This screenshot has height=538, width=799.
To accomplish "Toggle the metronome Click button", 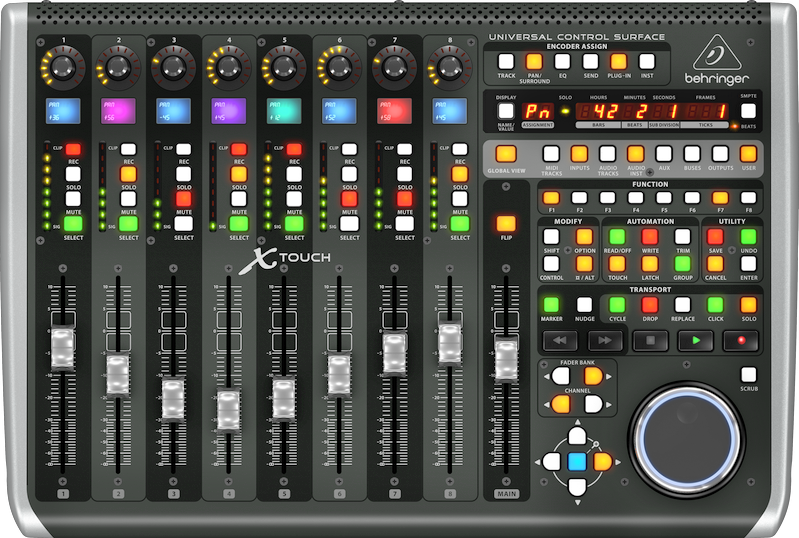I will coord(715,305).
